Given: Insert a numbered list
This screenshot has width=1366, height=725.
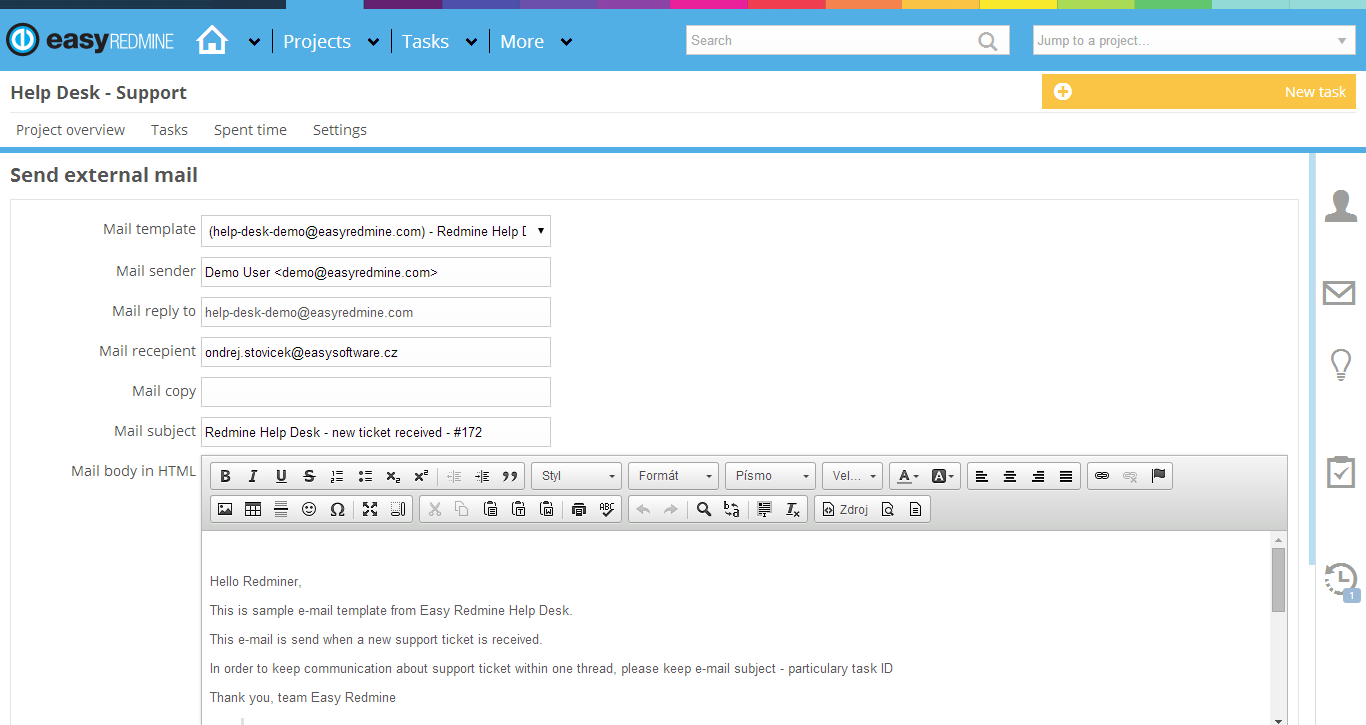Looking at the screenshot, I should pos(337,476).
